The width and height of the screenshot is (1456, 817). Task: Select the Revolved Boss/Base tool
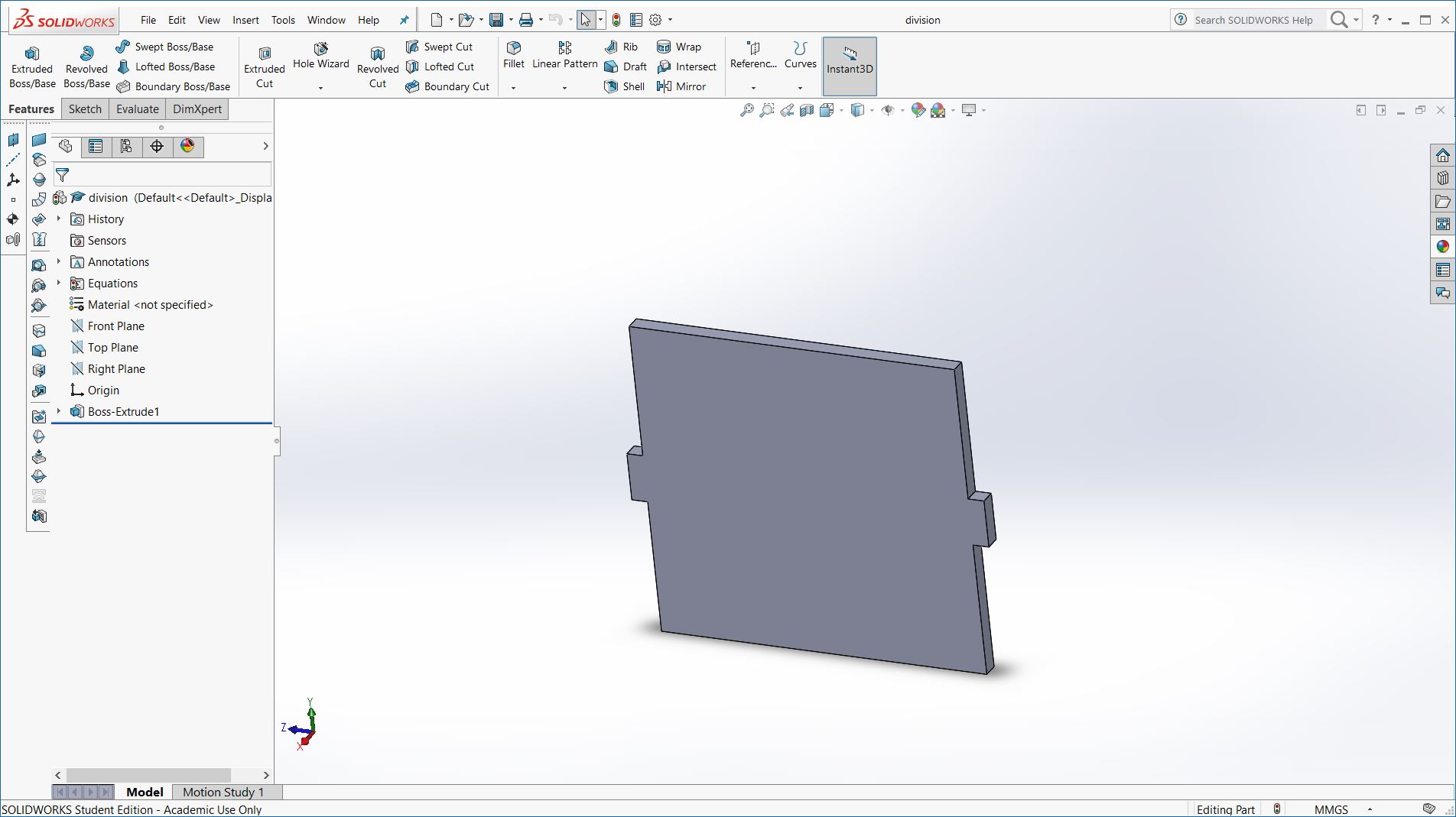(86, 67)
